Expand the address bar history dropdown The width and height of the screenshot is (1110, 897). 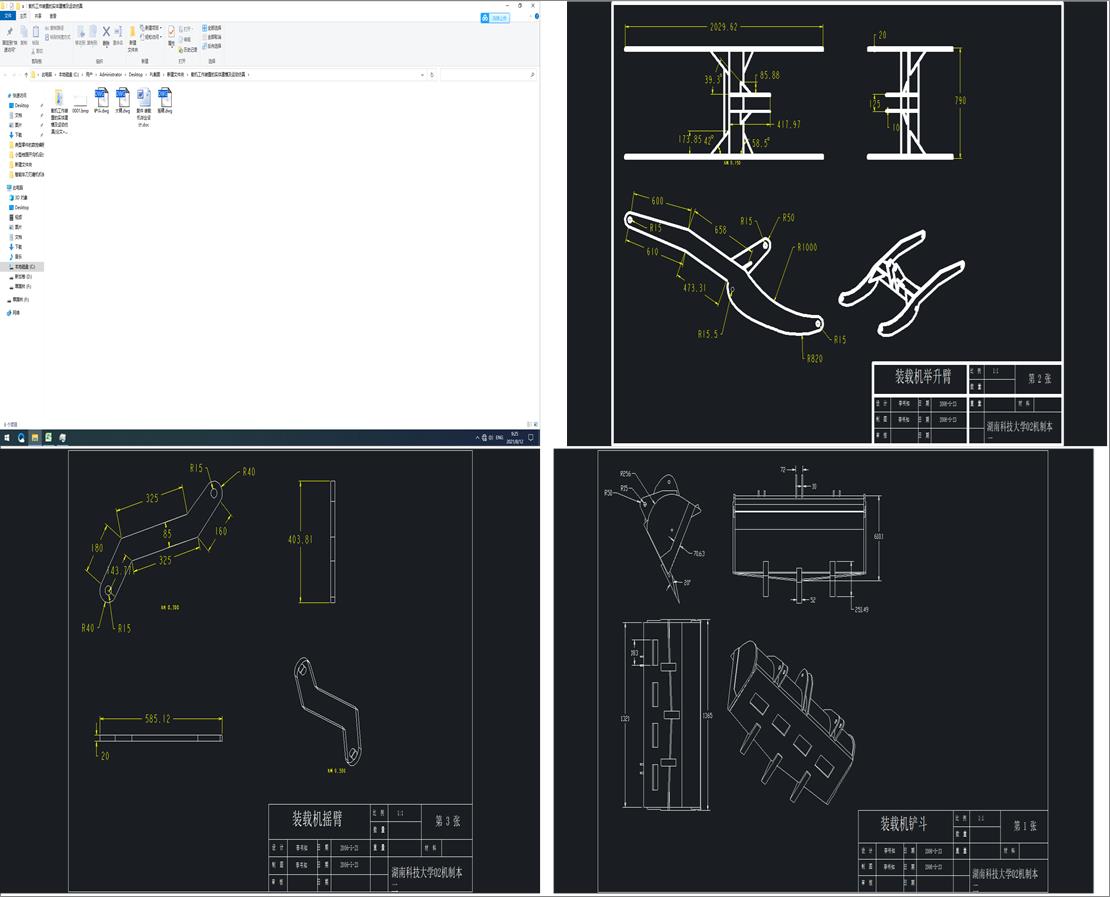pyautogui.click(x=423, y=75)
